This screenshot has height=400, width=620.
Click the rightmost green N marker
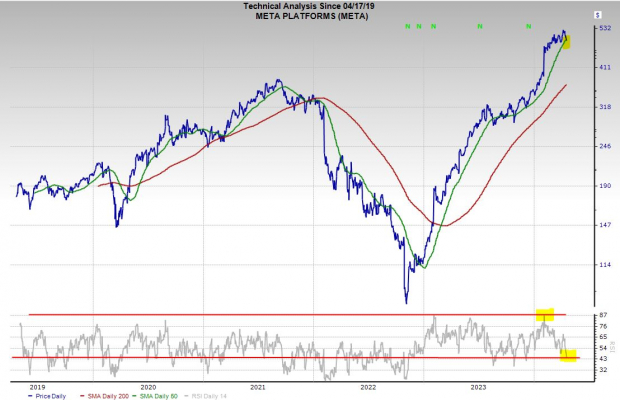pos(528,26)
